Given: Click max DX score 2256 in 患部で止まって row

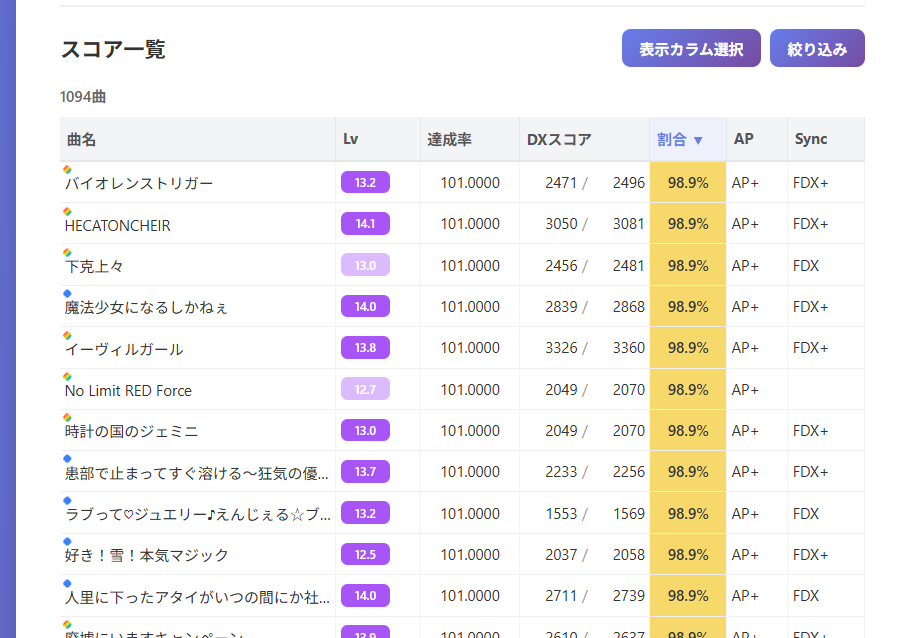Looking at the screenshot, I should pyautogui.click(x=628, y=472).
